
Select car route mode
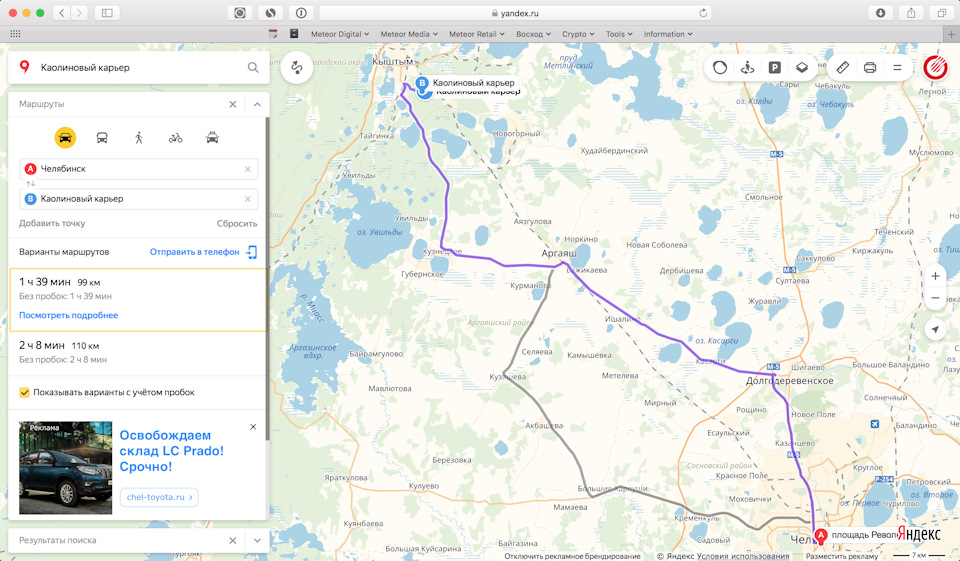click(66, 138)
